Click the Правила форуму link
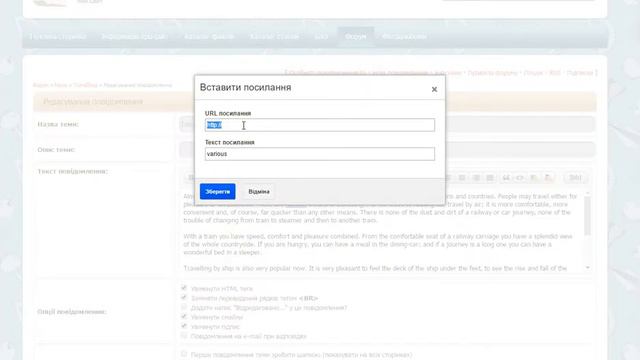 (492, 73)
